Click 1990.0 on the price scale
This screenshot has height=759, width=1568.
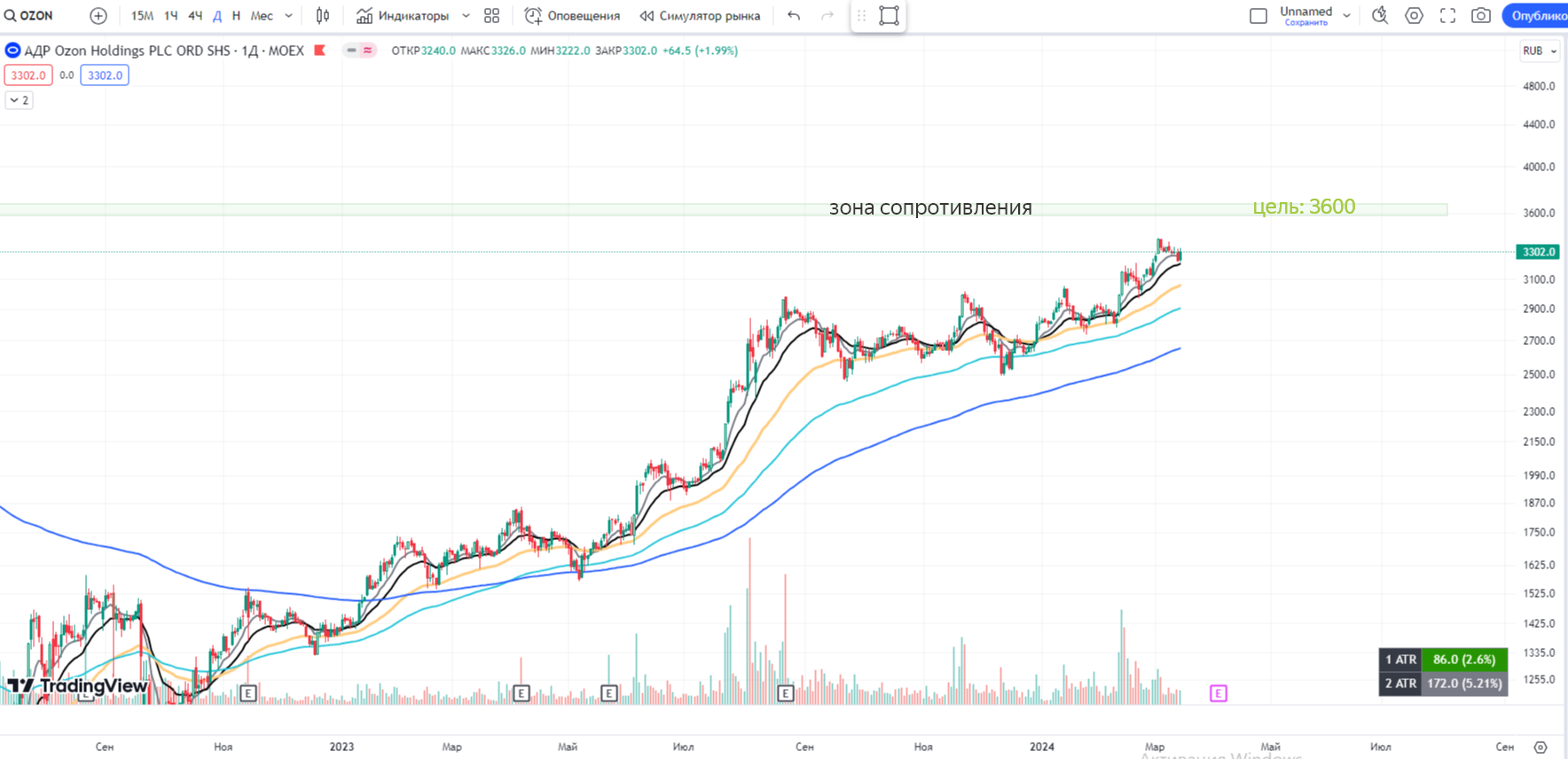click(x=1539, y=475)
